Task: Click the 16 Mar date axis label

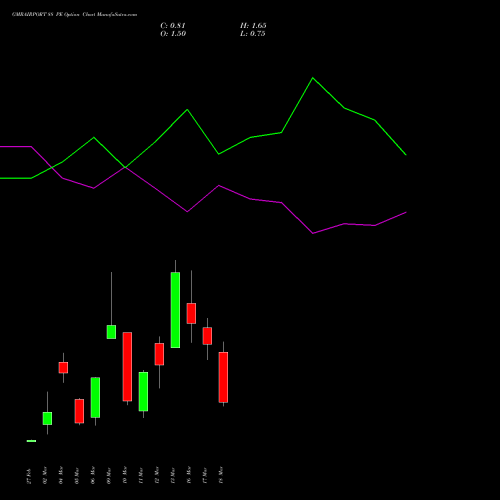Action: pos(189,475)
